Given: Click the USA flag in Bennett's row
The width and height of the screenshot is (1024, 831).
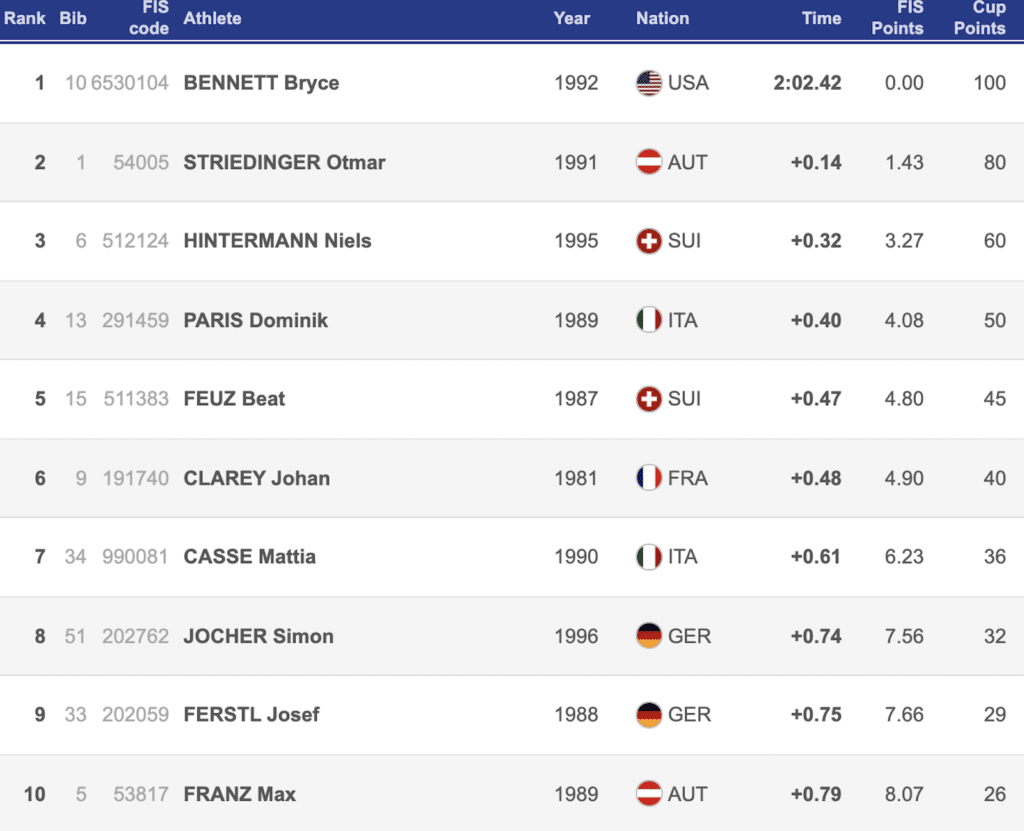Looking at the screenshot, I should pos(649,83).
